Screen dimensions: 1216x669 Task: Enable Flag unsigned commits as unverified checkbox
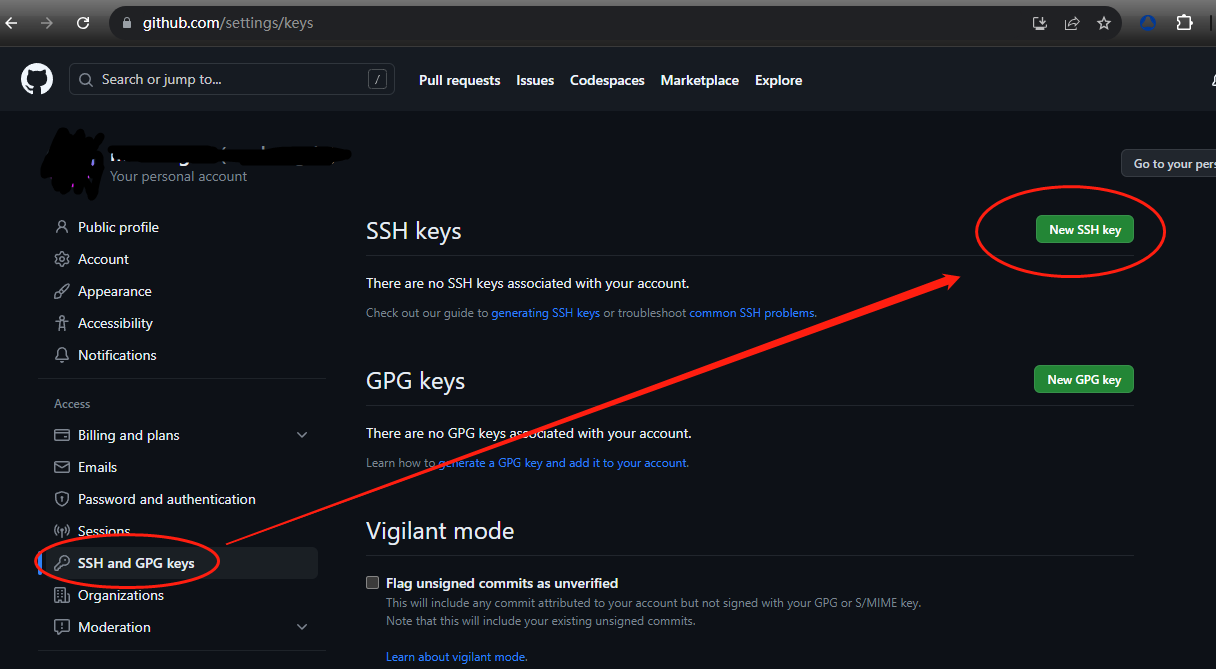[373, 582]
